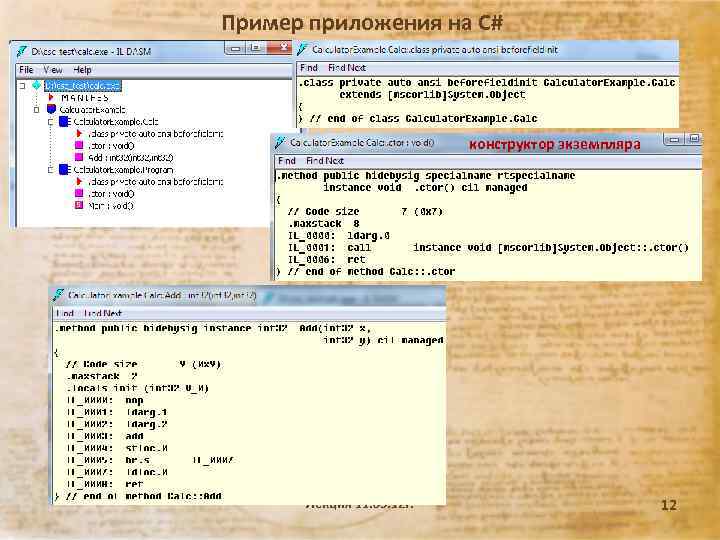
Task: Select the CalculatorExample namespace entry
Action: coord(92,110)
